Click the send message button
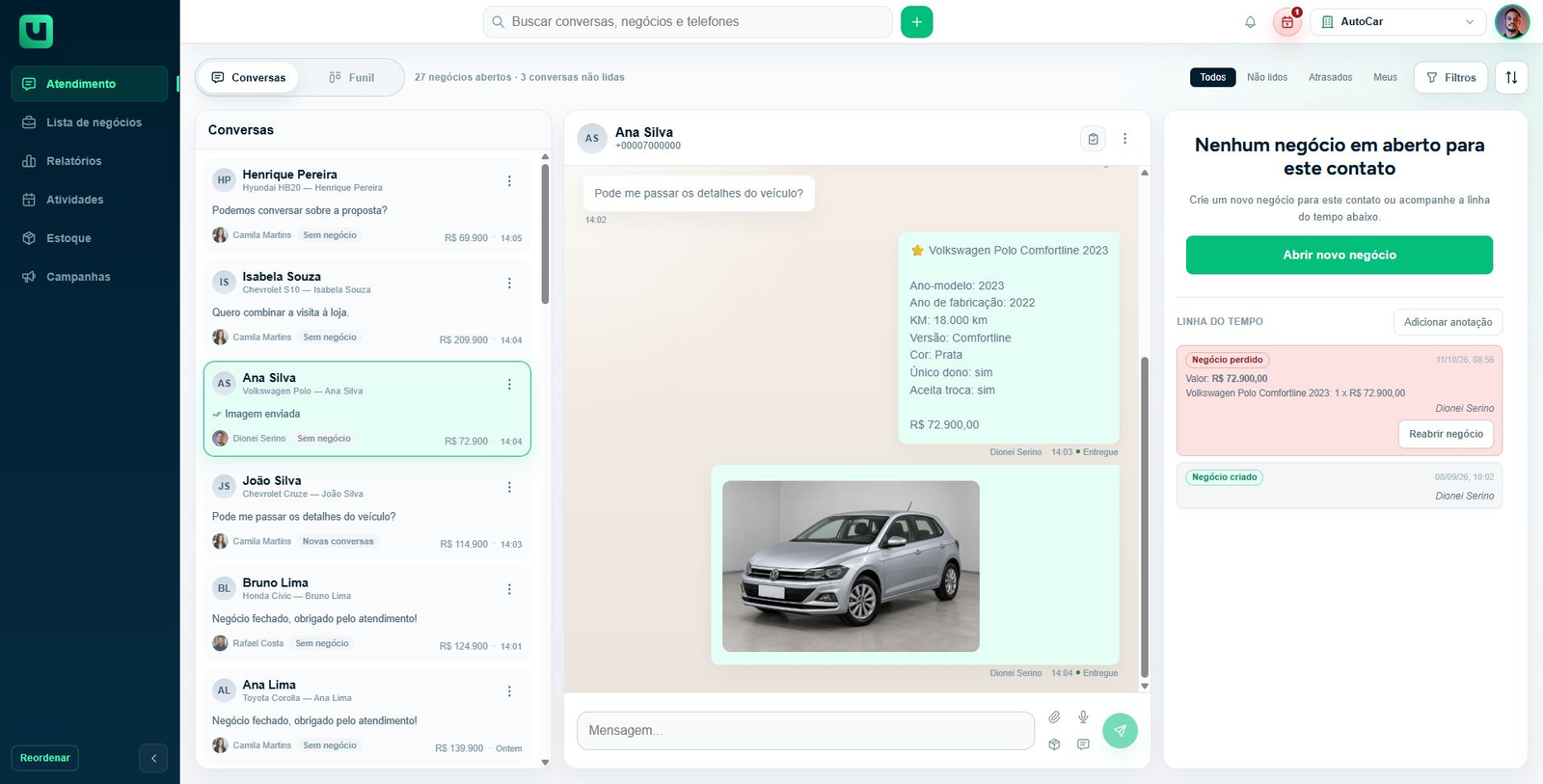Image resolution: width=1543 pixels, height=784 pixels. [x=1120, y=731]
